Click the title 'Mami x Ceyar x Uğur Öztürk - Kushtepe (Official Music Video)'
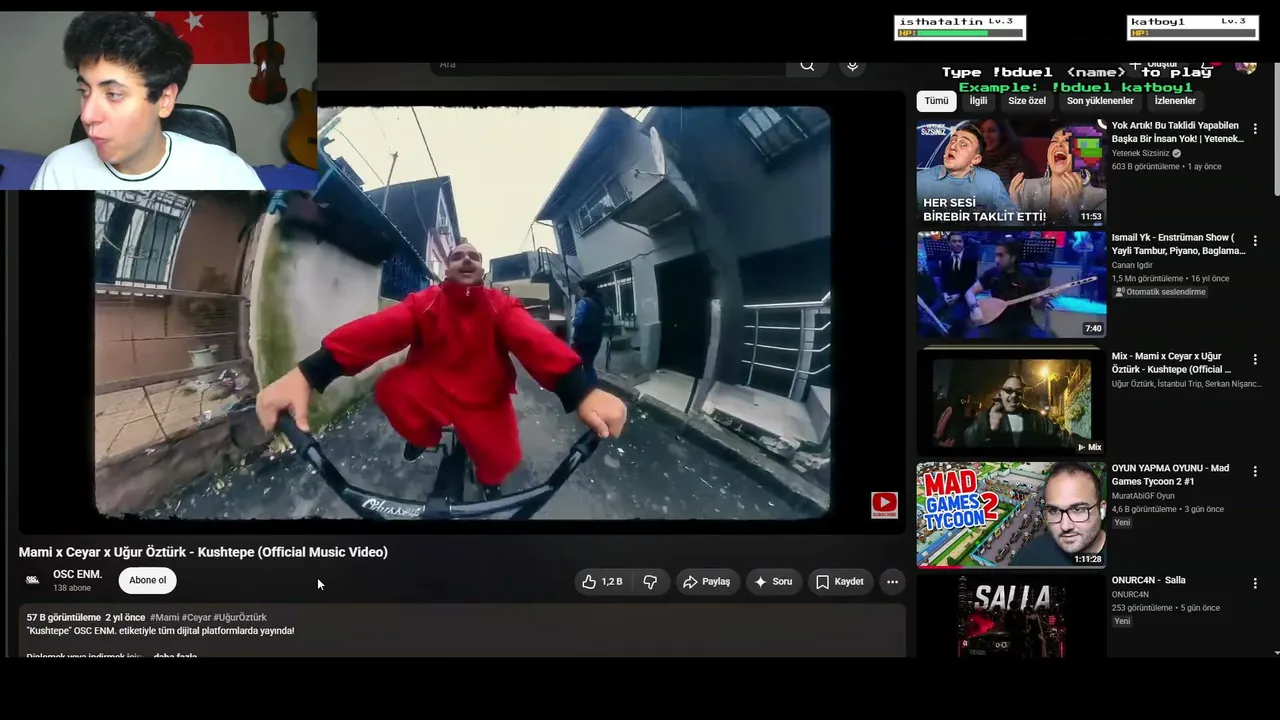 203,552
